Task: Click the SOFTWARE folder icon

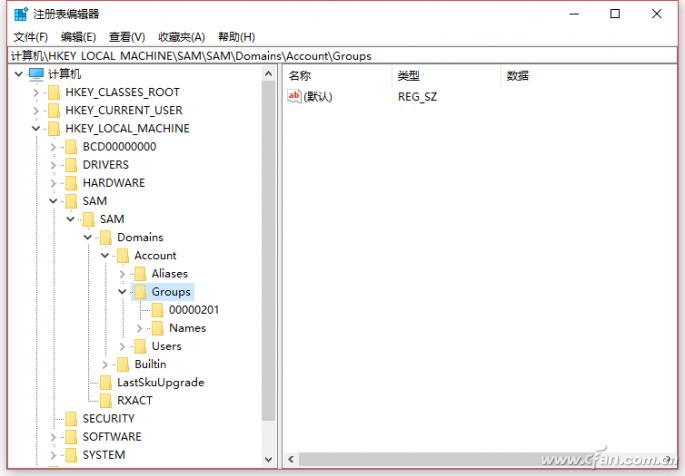Action: pyautogui.click(x=71, y=437)
